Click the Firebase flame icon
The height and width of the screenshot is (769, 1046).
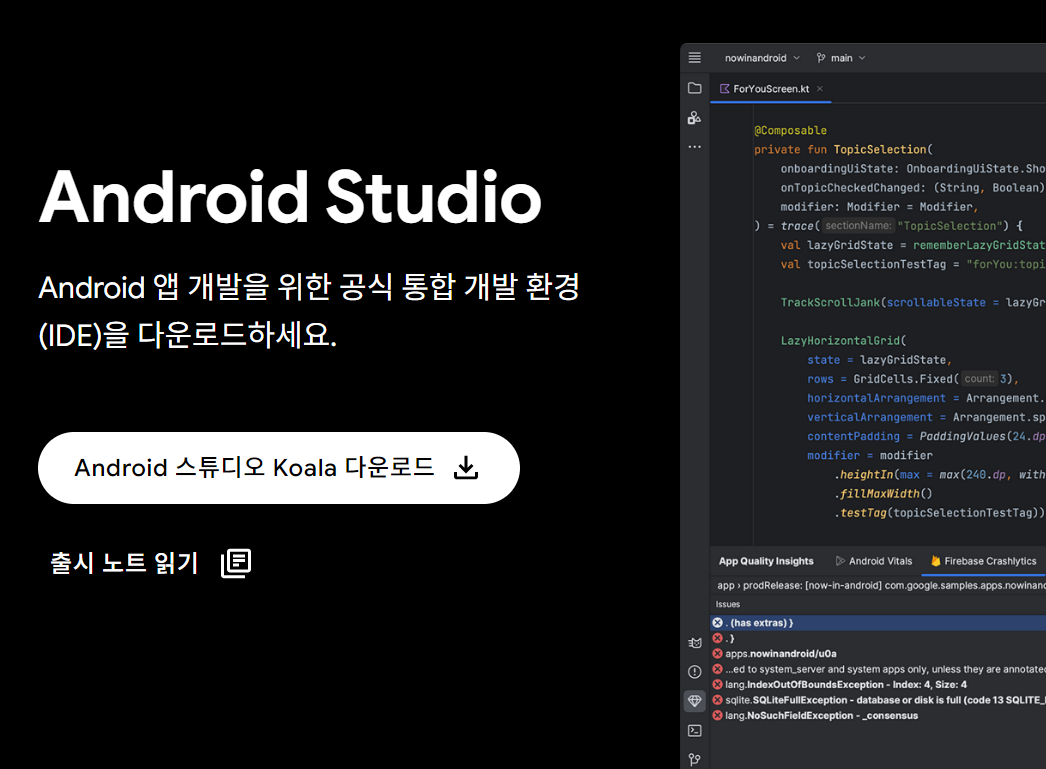(x=936, y=561)
